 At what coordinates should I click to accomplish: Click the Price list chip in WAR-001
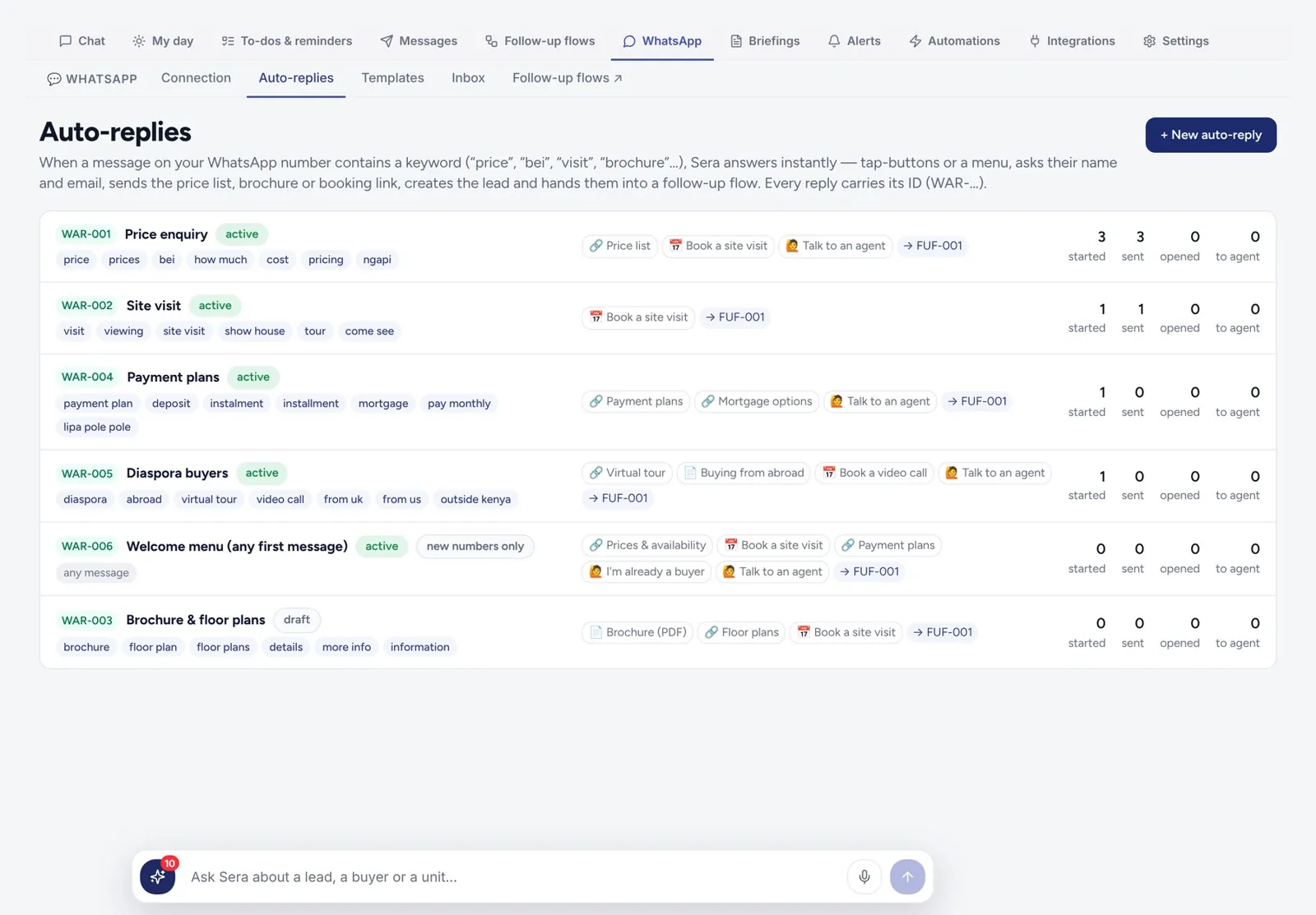(619, 246)
